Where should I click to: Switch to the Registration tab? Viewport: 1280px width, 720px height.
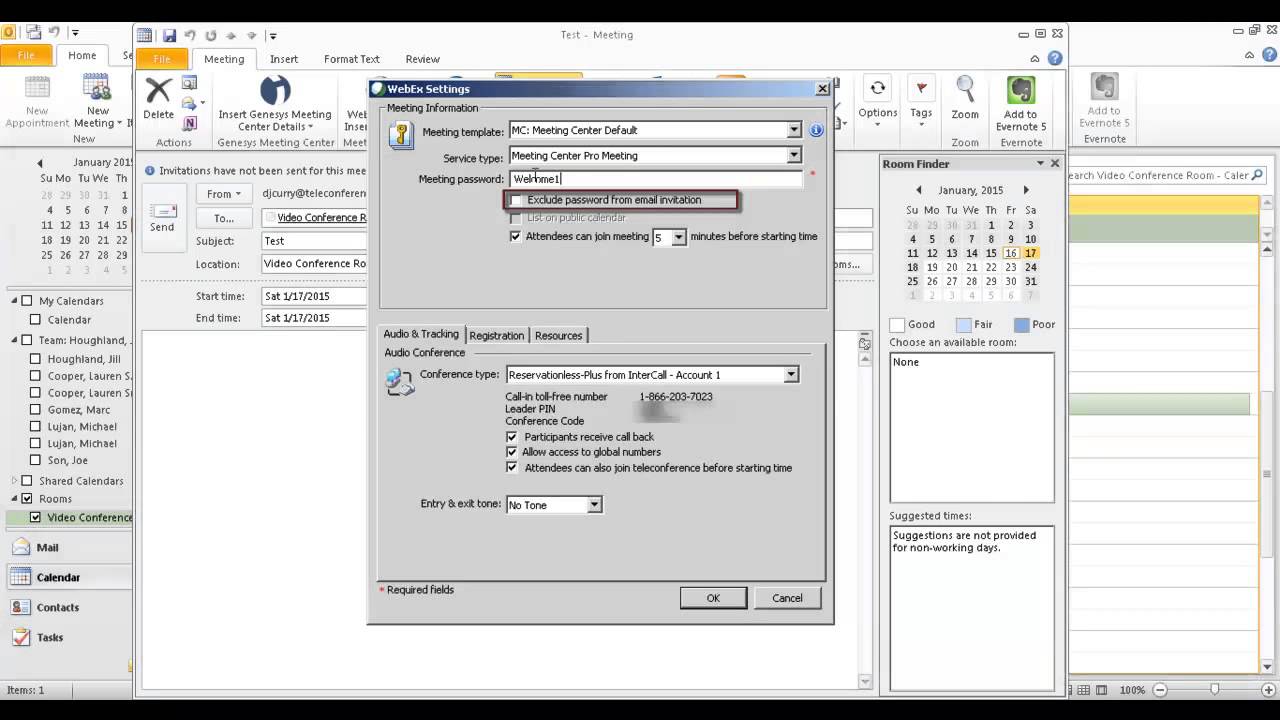point(496,335)
